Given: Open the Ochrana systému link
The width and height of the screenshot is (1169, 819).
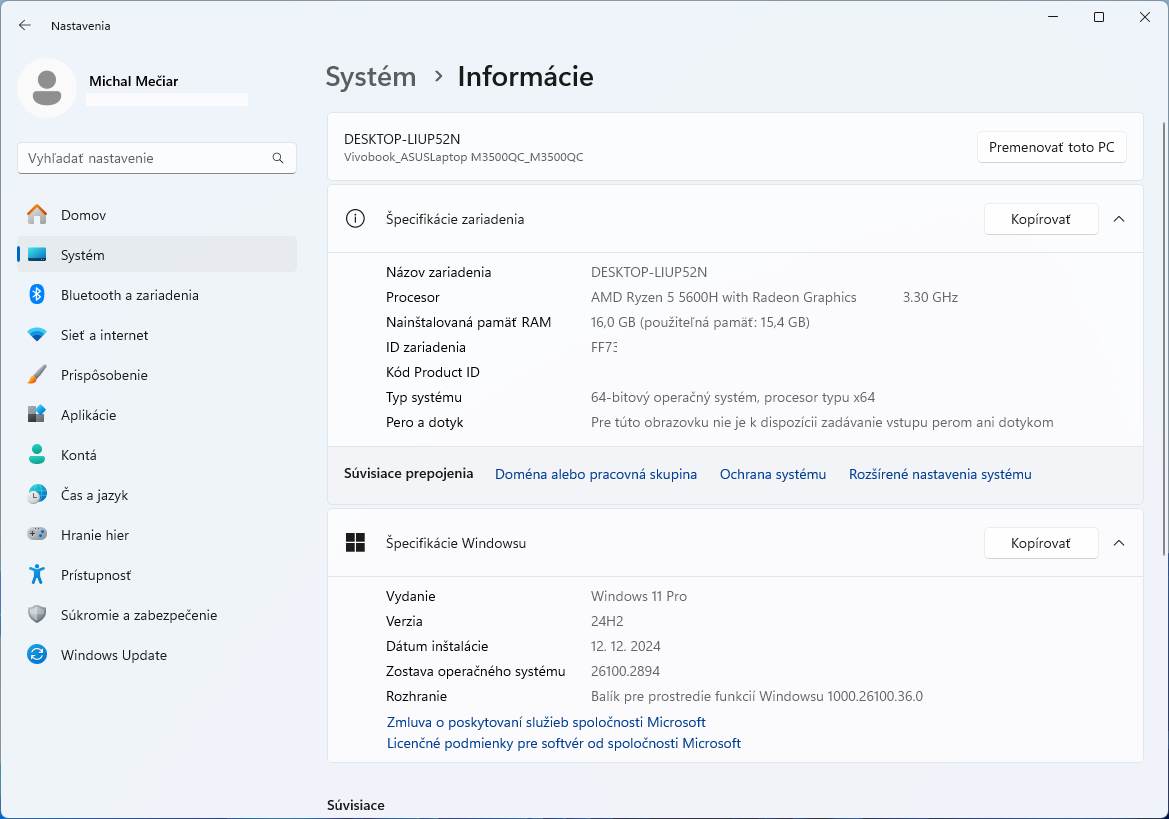Looking at the screenshot, I should tap(772, 474).
